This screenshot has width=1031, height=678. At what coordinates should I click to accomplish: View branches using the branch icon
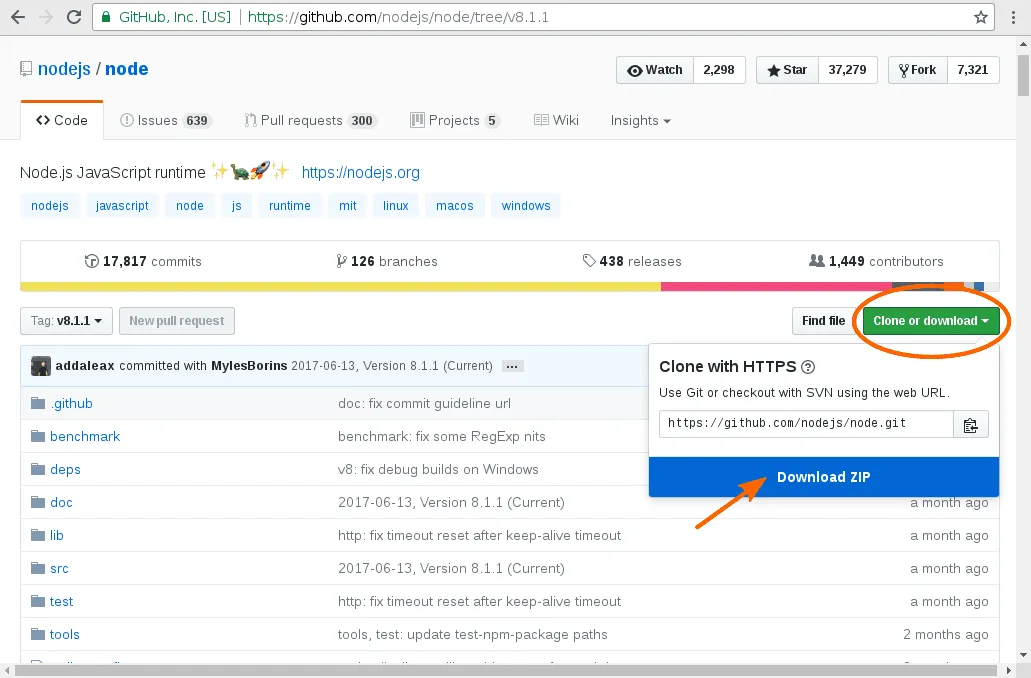click(x=341, y=260)
